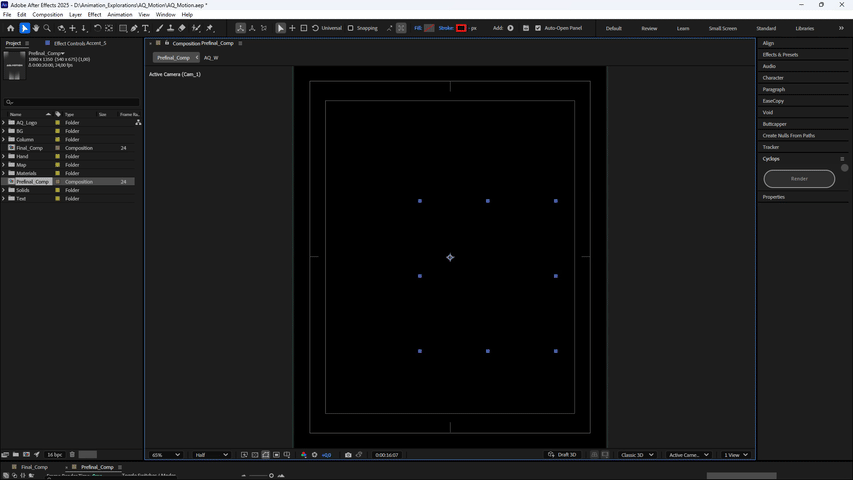Click the Take Snapshot camera icon
Viewport: 853px width, 480px height.
[x=348, y=455]
